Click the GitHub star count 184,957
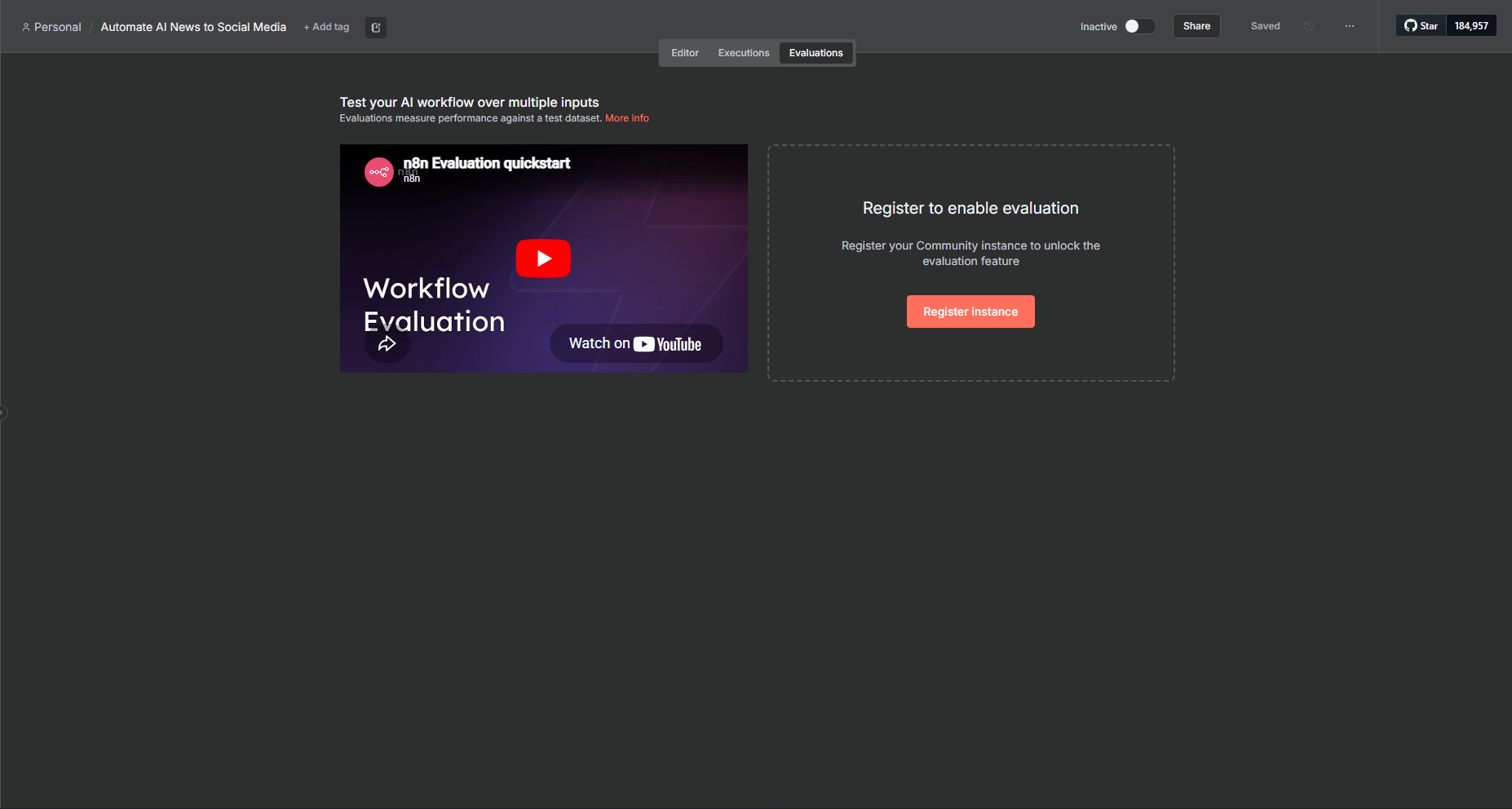This screenshot has width=1512, height=809. 1471,26
